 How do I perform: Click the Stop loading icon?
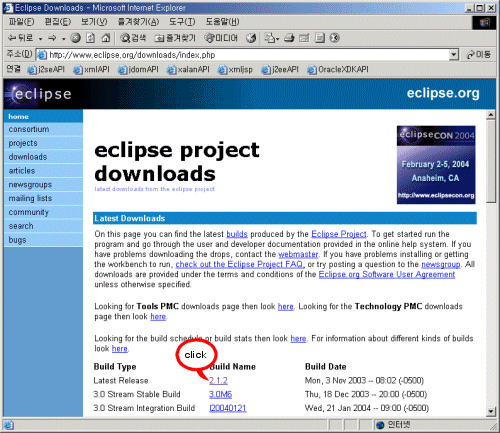point(76,38)
